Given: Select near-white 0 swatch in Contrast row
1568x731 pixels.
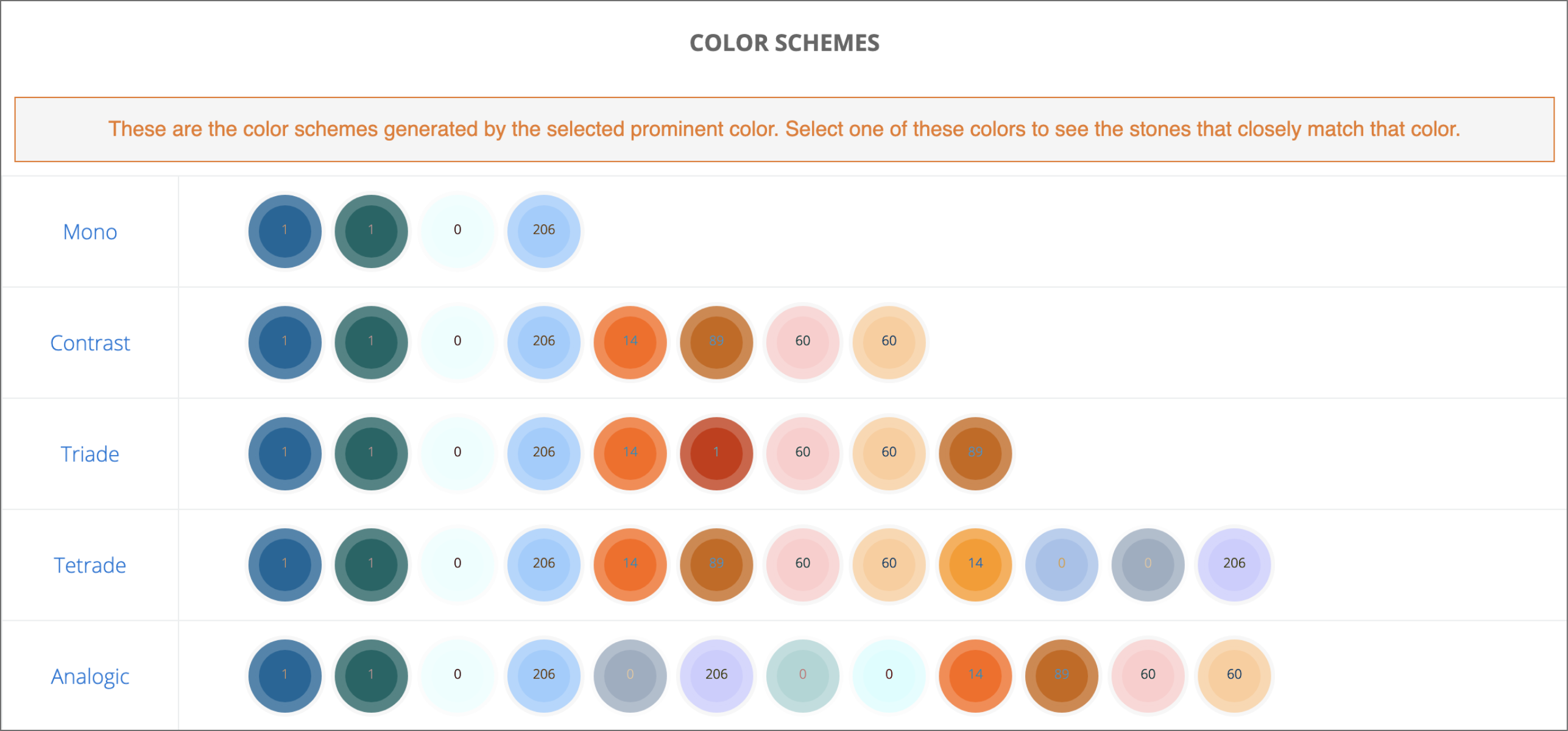Looking at the screenshot, I should [x=457, y=342].
